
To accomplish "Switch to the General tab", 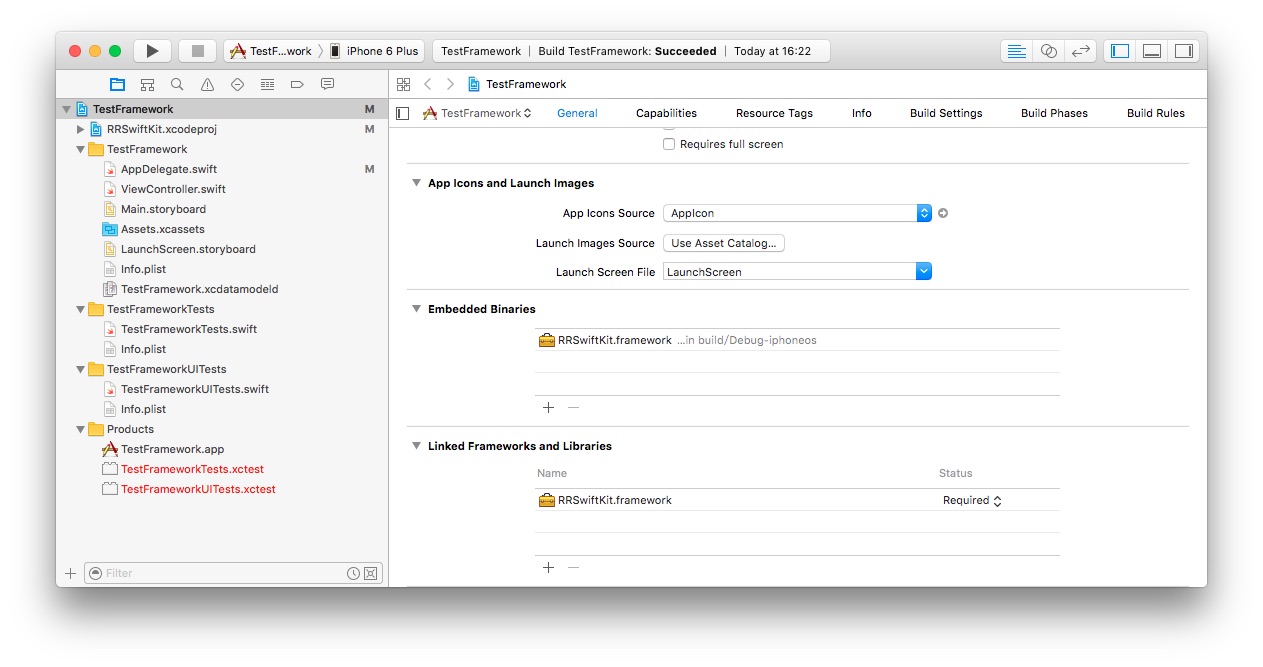I will [577, 113].
